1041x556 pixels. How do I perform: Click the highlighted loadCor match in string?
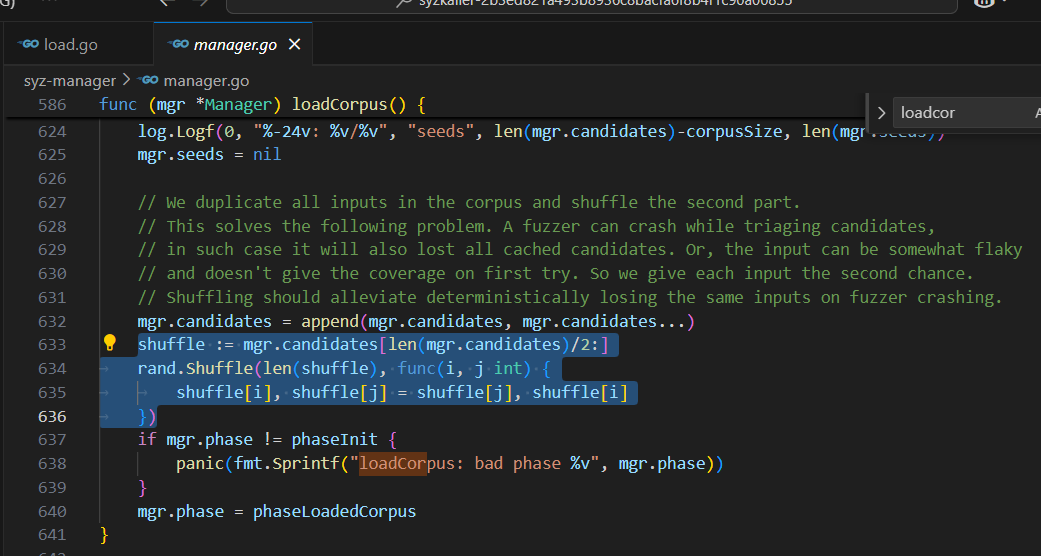[x=392, y=464]
